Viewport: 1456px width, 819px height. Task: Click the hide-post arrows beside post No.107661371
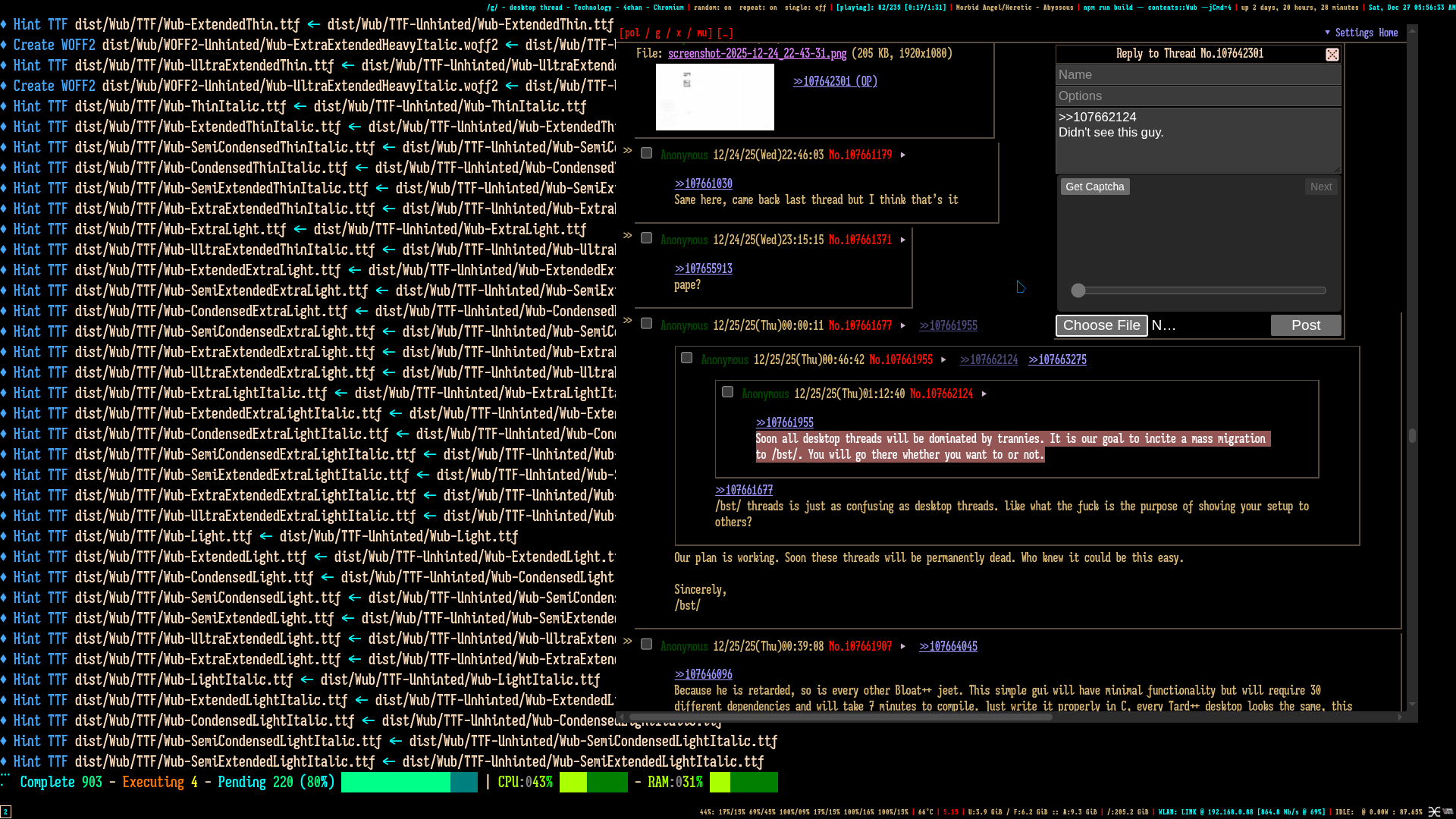[628, 236]
